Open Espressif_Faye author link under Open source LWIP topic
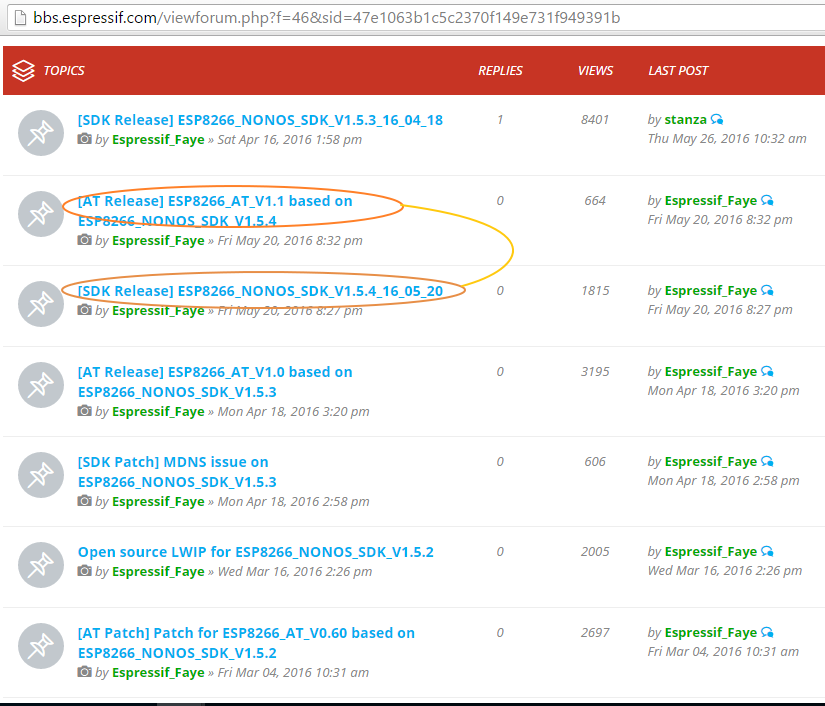The image size is (825, 706). (158, 571)
